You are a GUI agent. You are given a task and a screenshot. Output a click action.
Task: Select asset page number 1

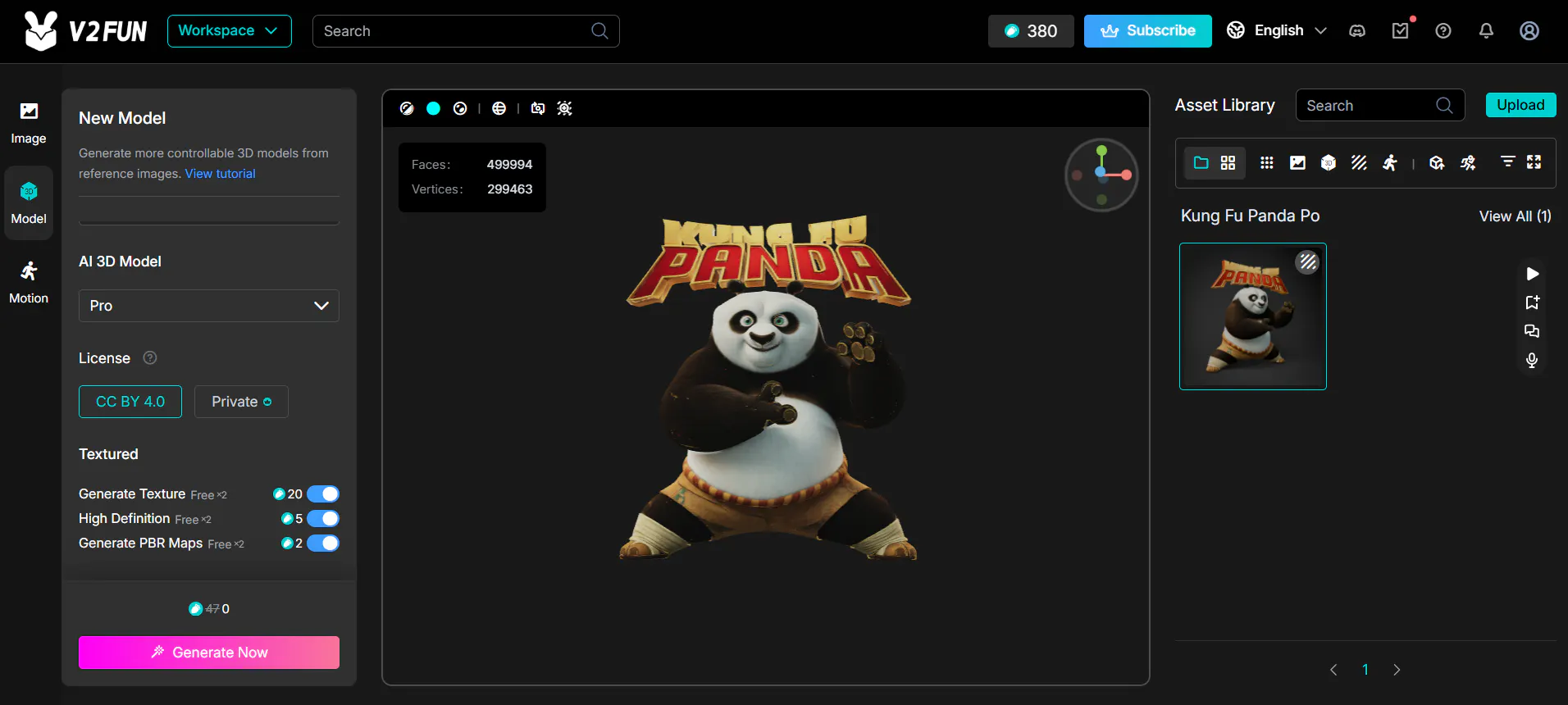(x=1365, y=670)
